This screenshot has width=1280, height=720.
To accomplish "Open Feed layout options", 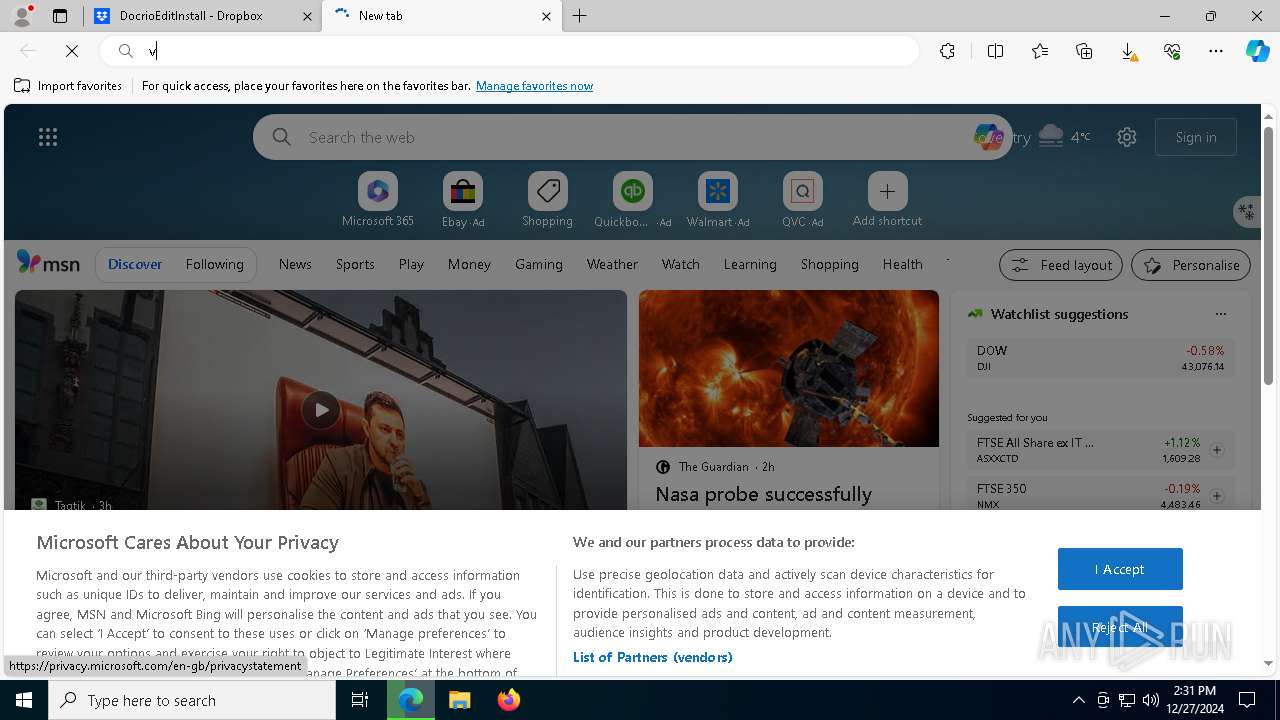I will (1061, 265).
